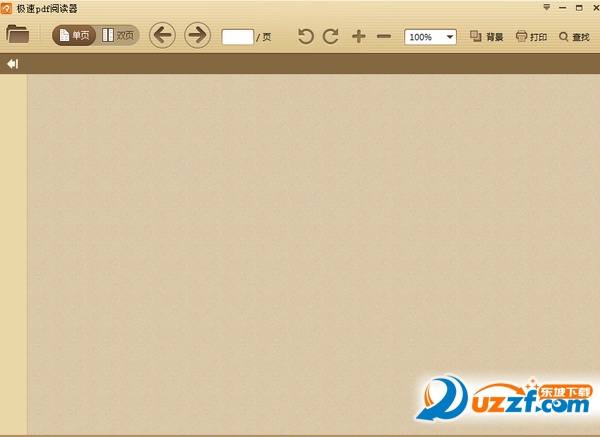Zoom in with the plus icon
Viewport: 600px width, 437px height.
359,37
